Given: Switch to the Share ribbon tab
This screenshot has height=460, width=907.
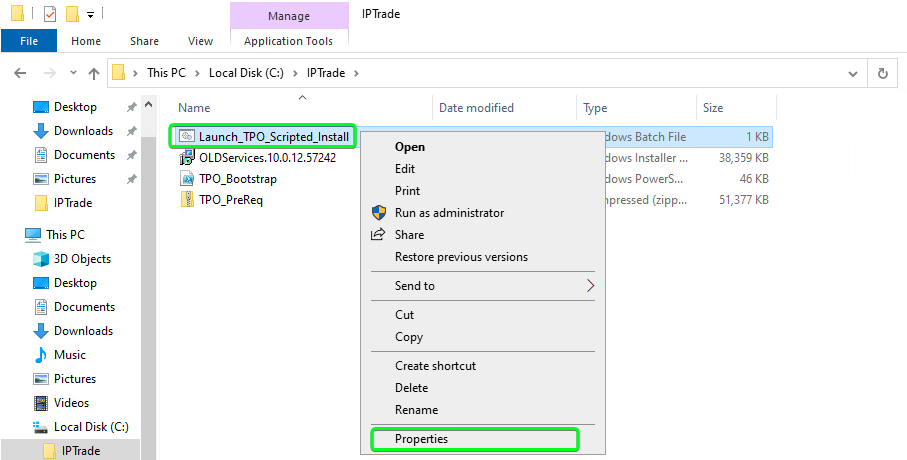Looking at the screenshot, I should coord(144,41).
